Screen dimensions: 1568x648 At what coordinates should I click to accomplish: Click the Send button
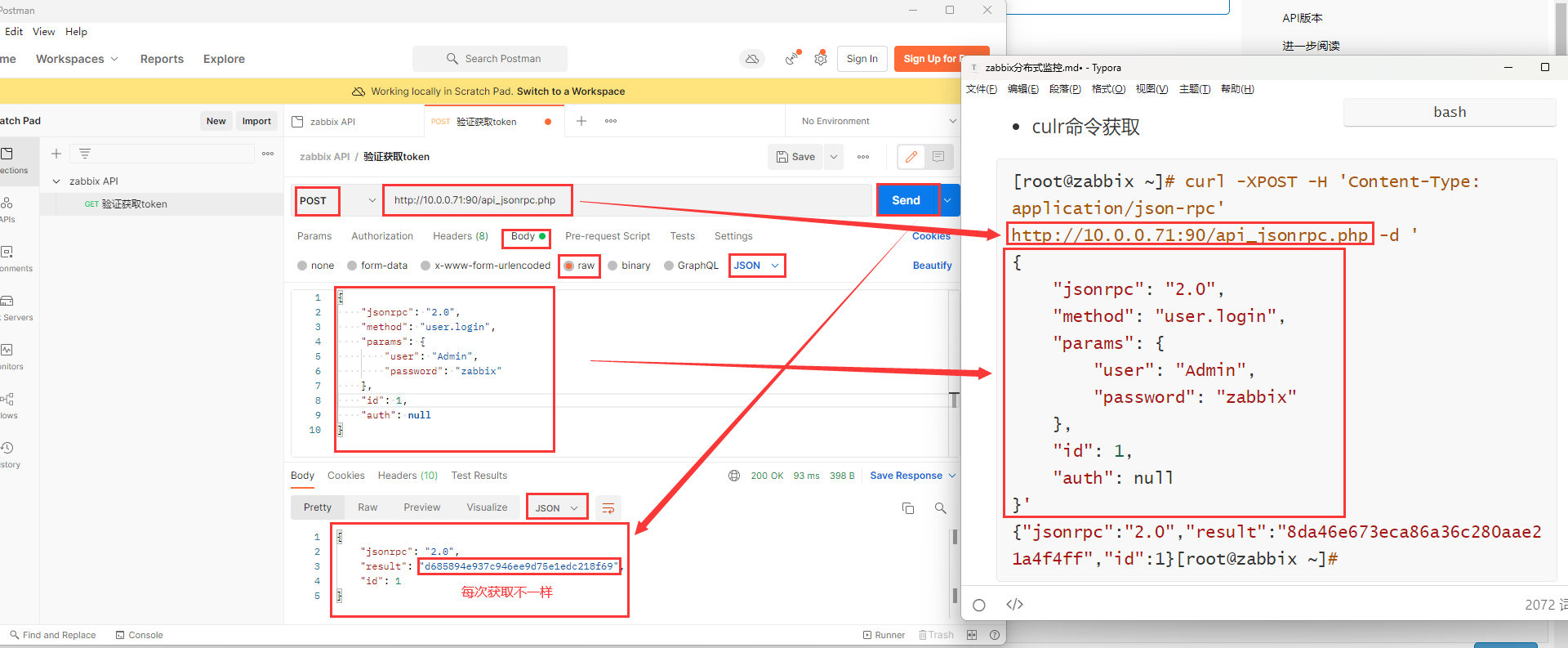coord(906,200)
